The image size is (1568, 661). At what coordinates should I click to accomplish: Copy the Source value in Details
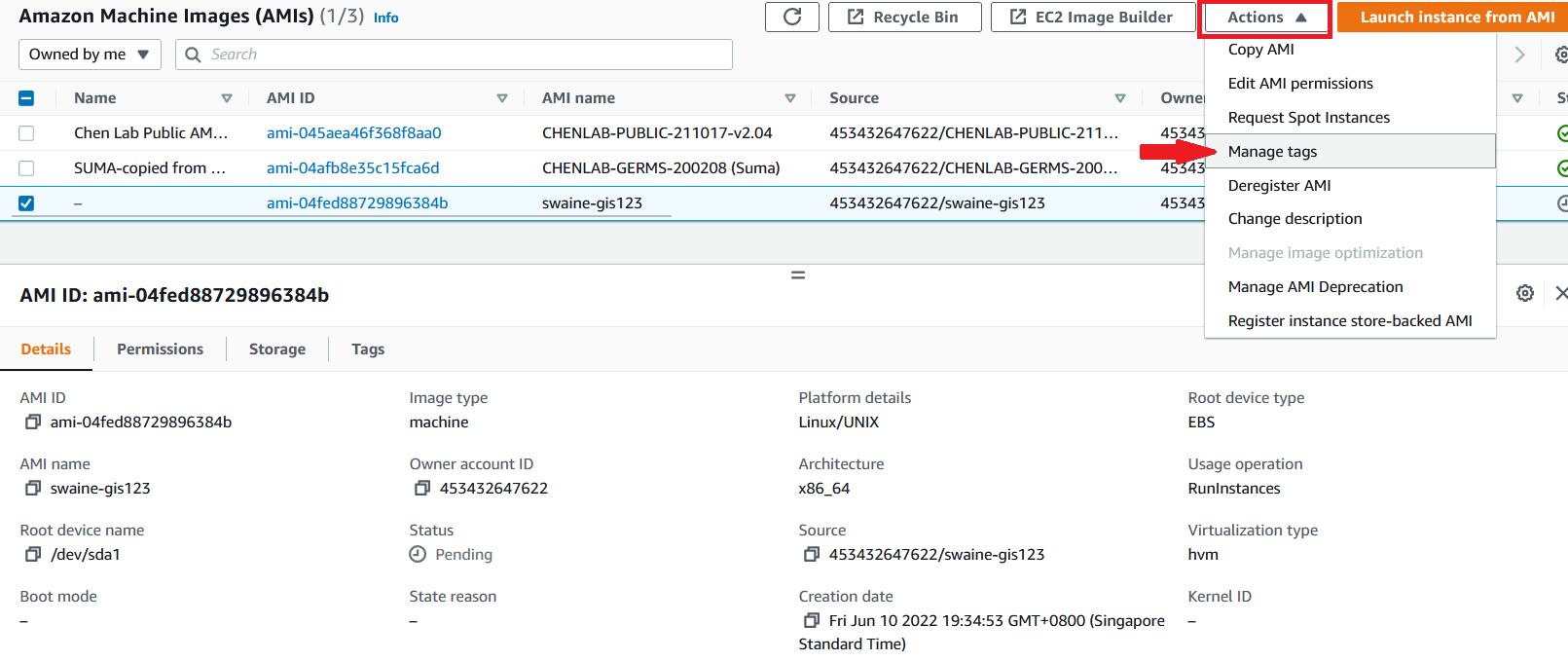(812, 554)
